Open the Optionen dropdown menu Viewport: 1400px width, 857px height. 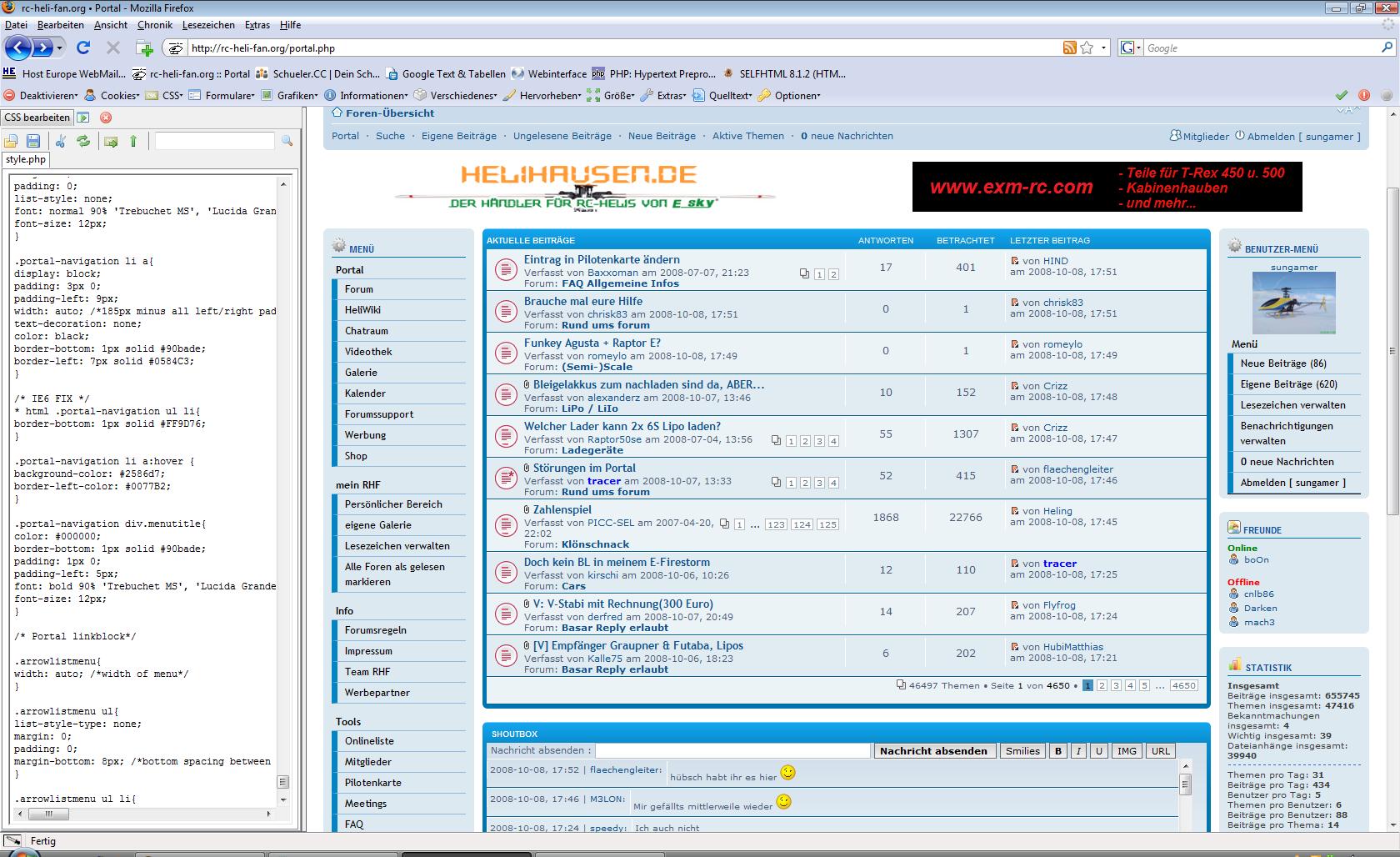tap(789, 95)
